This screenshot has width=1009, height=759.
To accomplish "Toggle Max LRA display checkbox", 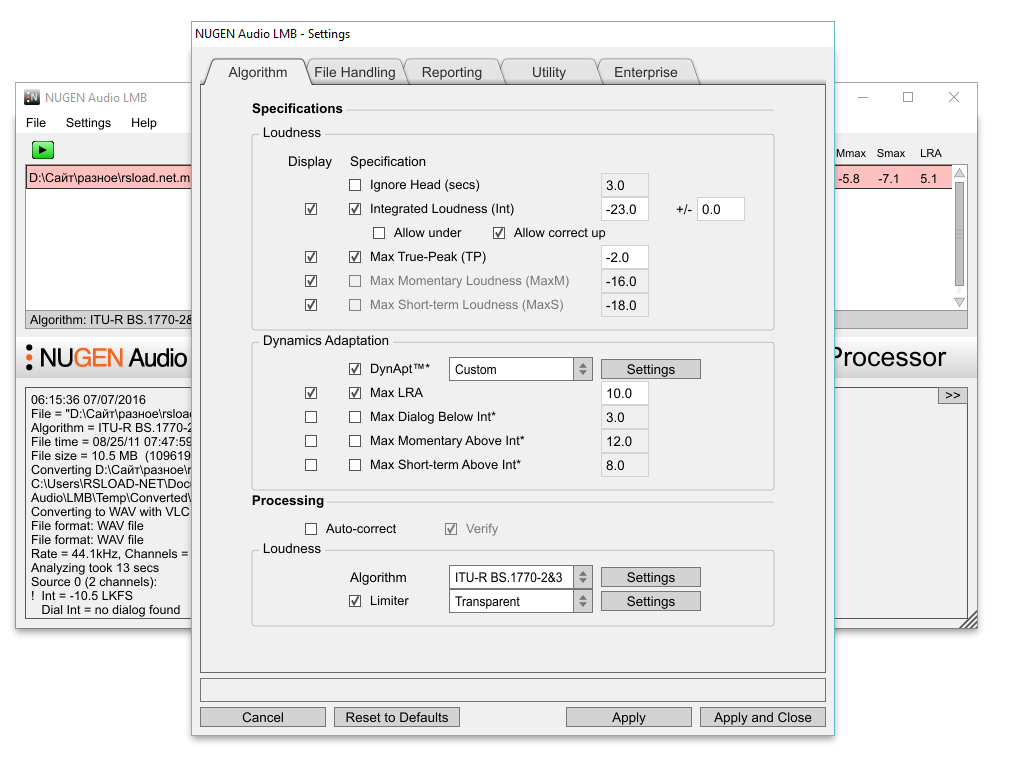I will (311, 393).
